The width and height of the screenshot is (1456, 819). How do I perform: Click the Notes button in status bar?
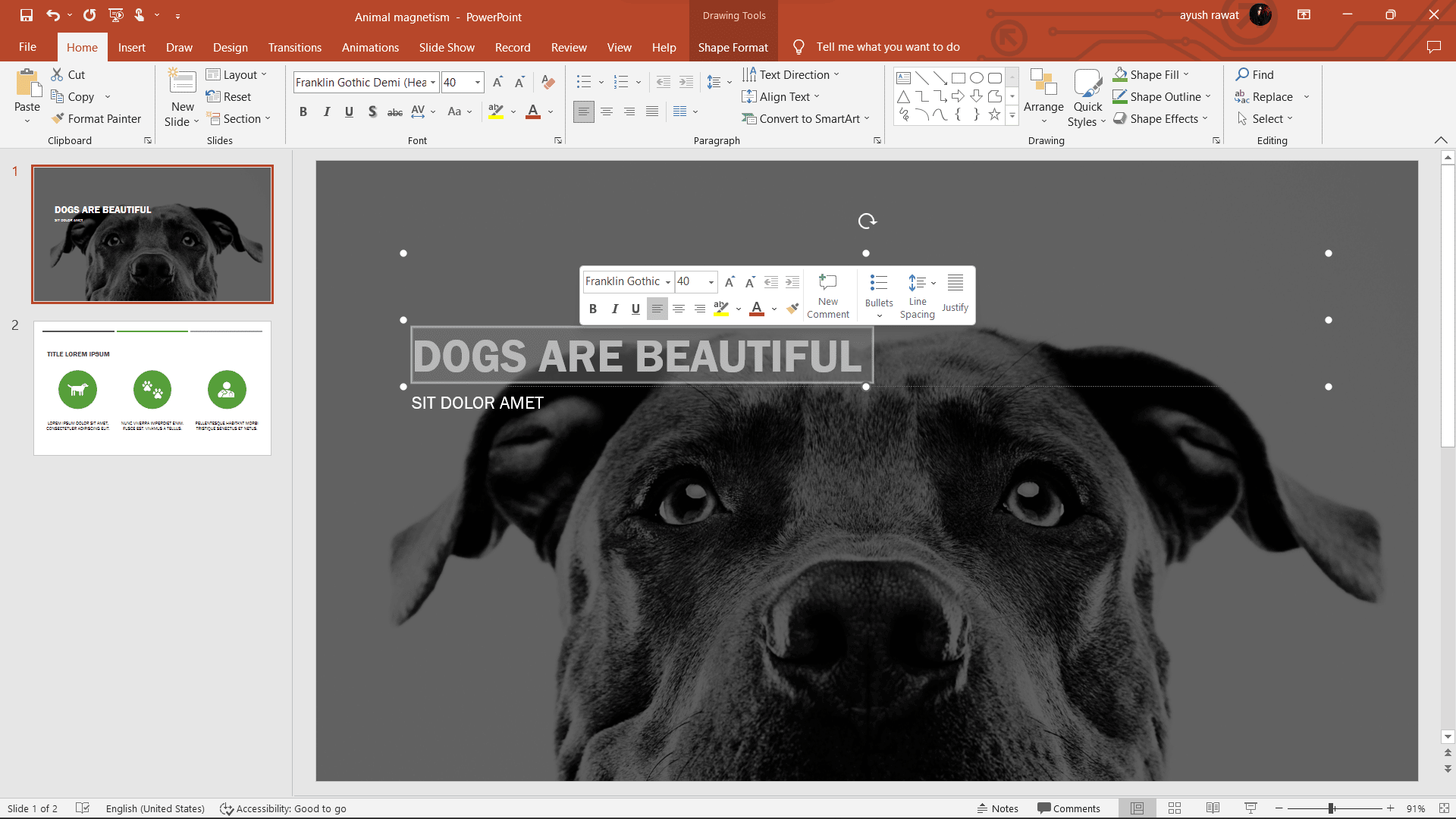(x=998, y=808)
